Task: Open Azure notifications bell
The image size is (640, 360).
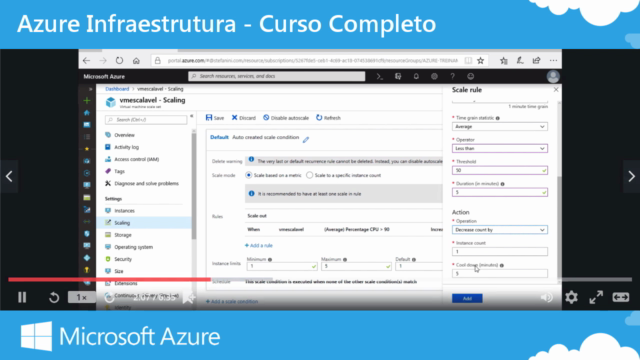Action: point(416,76)
